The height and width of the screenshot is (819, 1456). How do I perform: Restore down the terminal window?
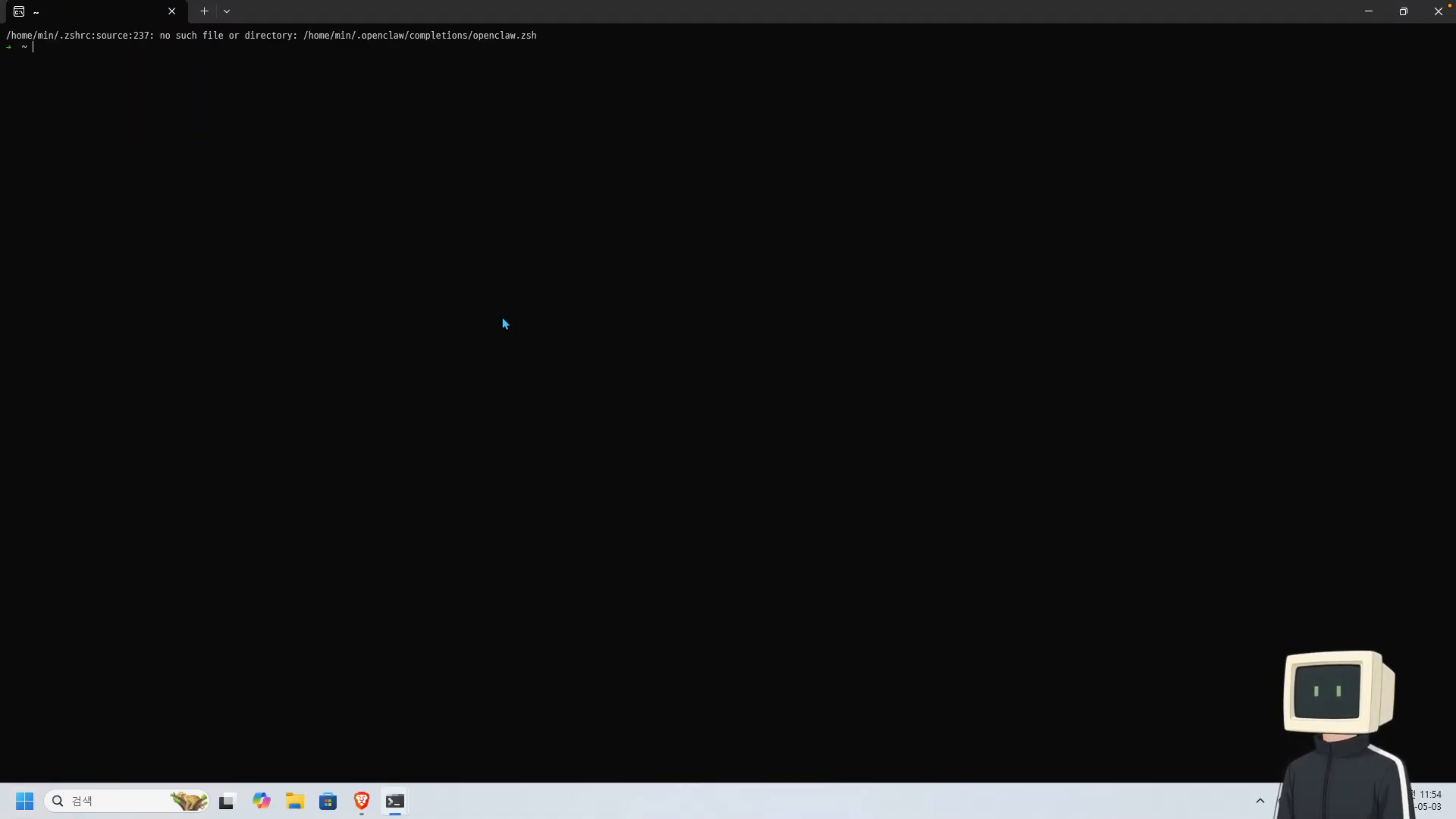tap(1404, 11)
